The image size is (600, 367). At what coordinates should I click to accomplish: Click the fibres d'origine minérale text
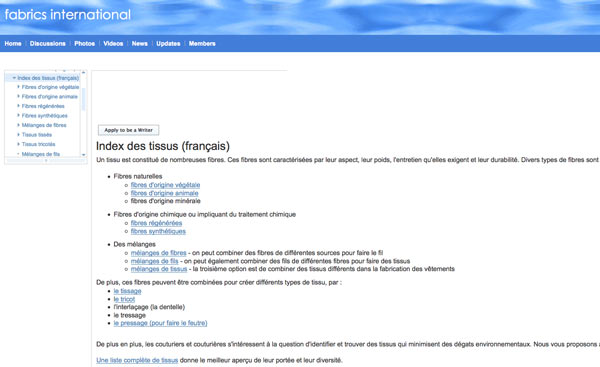pyautogui.click(x=165, y=201)
